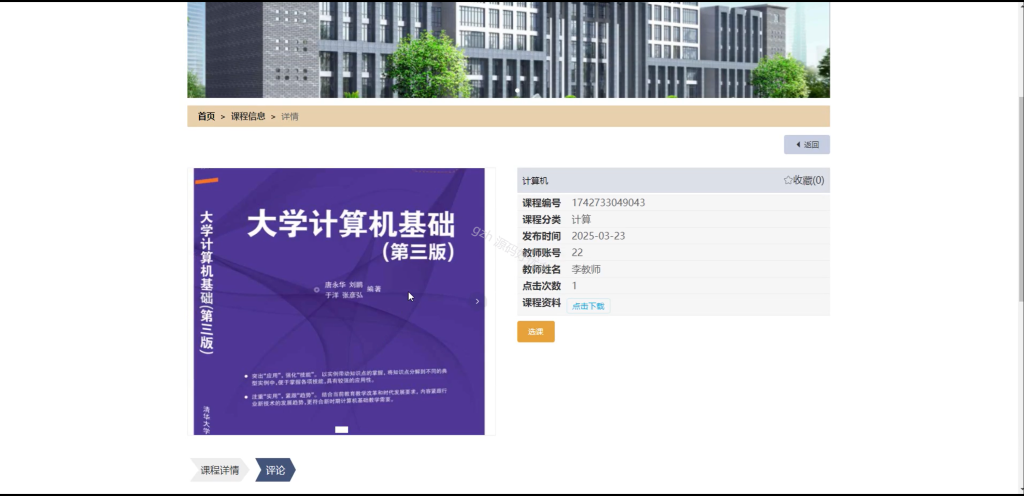This screenshot has width=1024, height=496.
Task: Download course material via 点击下载
Action: point(588,305)
